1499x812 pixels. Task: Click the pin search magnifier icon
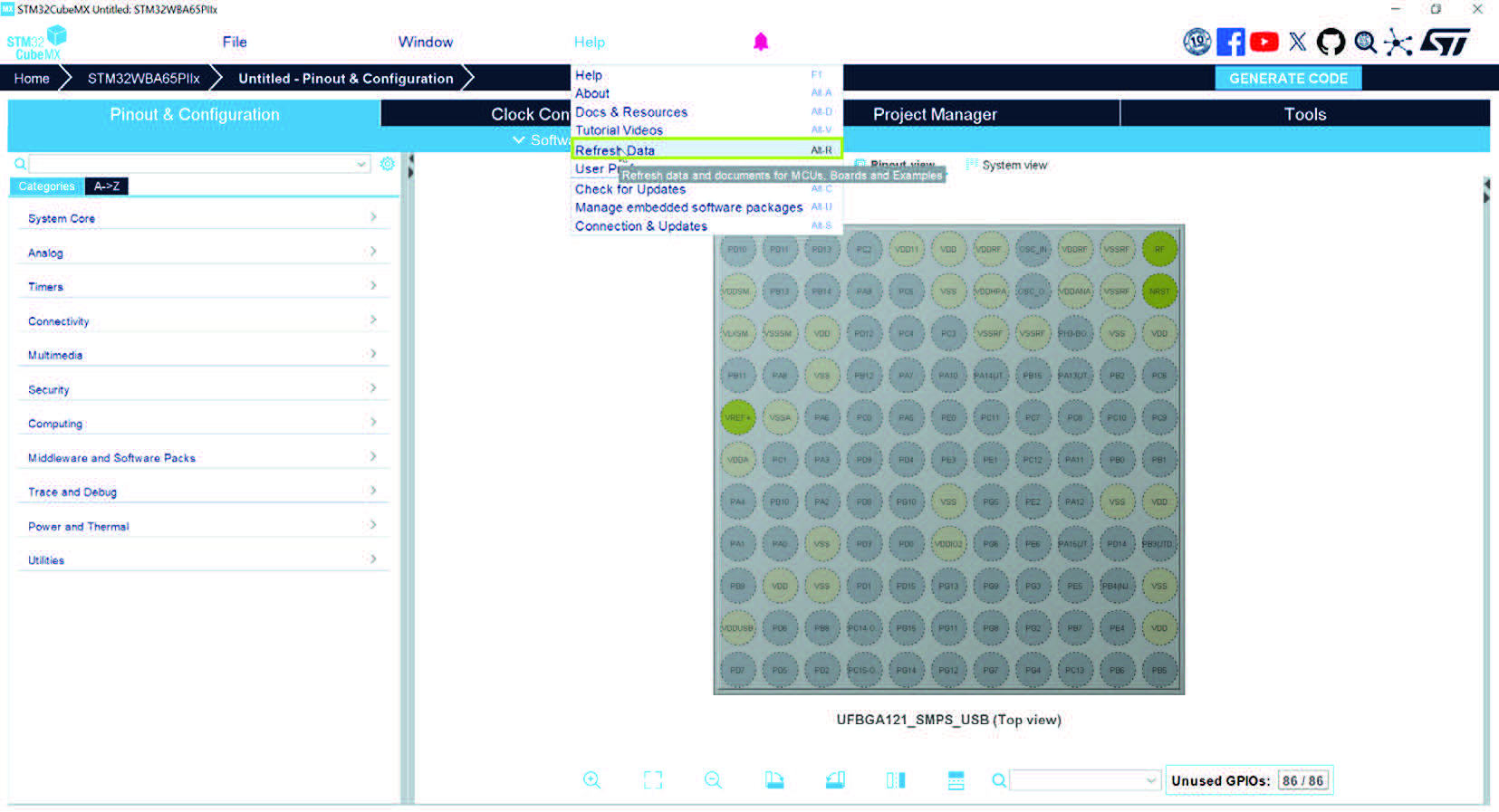tap(999, 780)
